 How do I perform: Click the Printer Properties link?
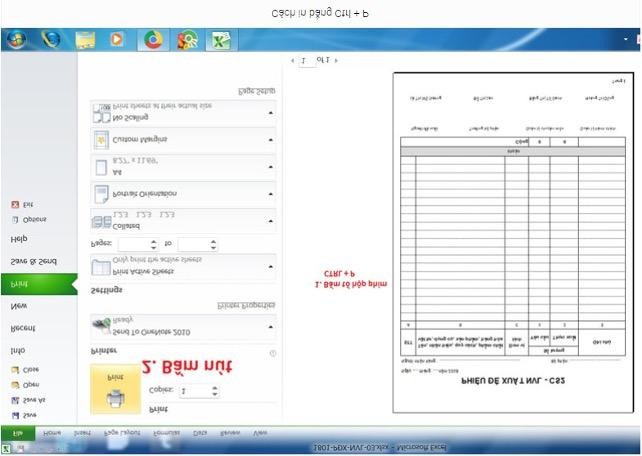[246, 306]
